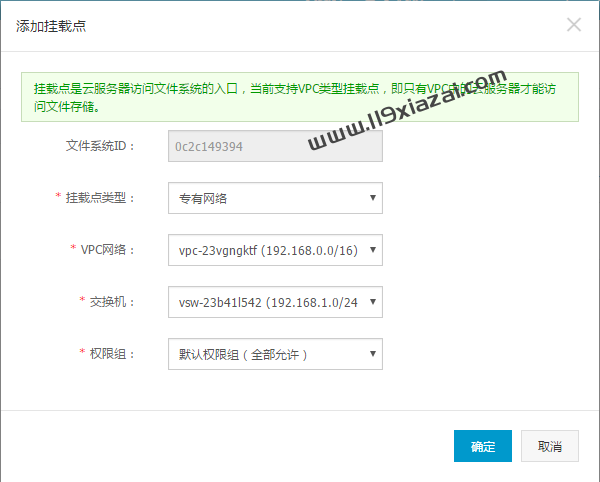Click the 交换机 label
The image size is (600, 482).
click(112, 302)
